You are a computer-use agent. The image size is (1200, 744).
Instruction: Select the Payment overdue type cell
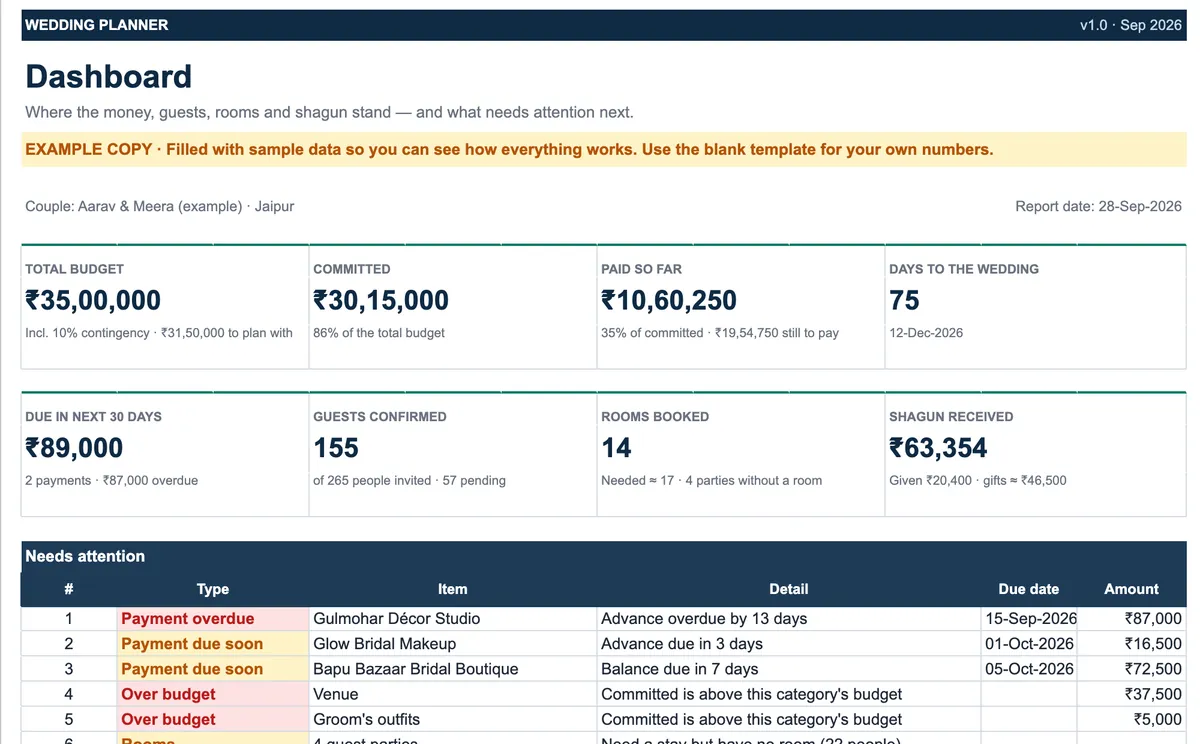tap(213, 619)
